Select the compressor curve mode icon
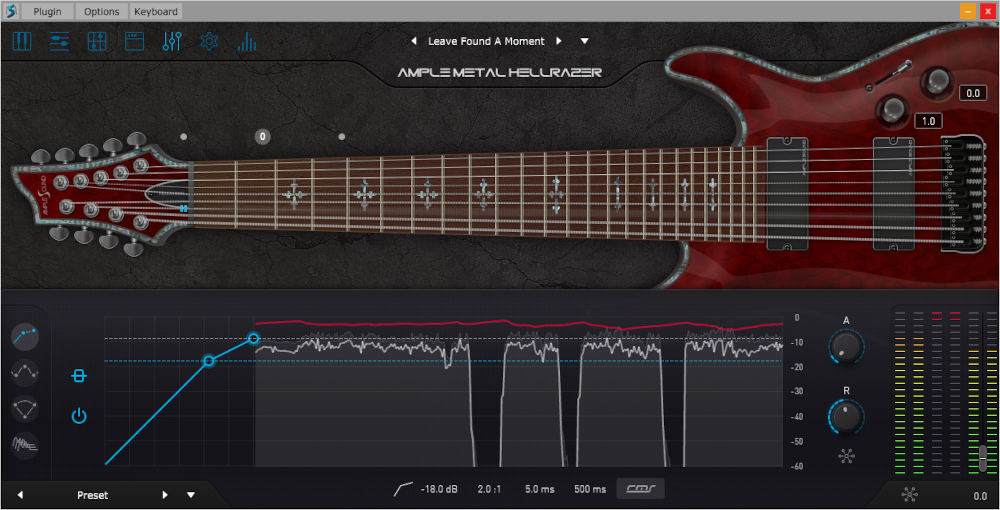Viewport: 1000px width, 510px height. [x=25, y=335]
